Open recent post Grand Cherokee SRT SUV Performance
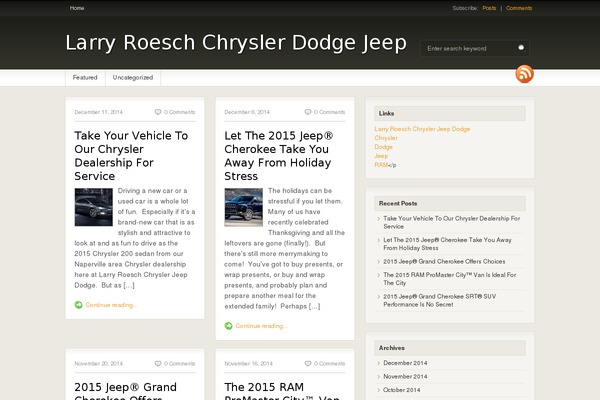 (440, 300)
